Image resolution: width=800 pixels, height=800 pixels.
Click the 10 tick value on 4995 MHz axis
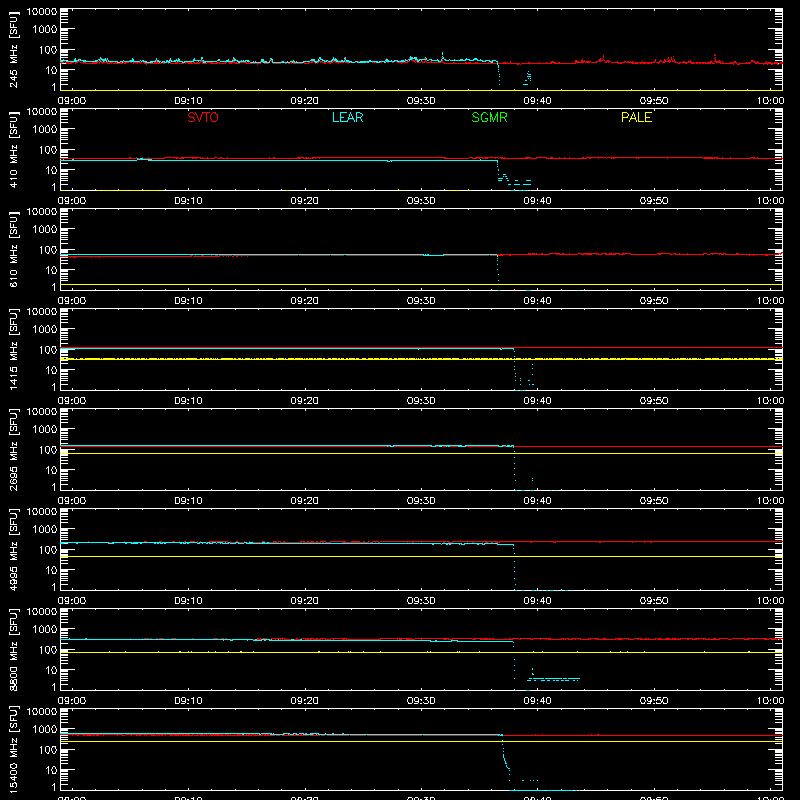tap(51, 570)
